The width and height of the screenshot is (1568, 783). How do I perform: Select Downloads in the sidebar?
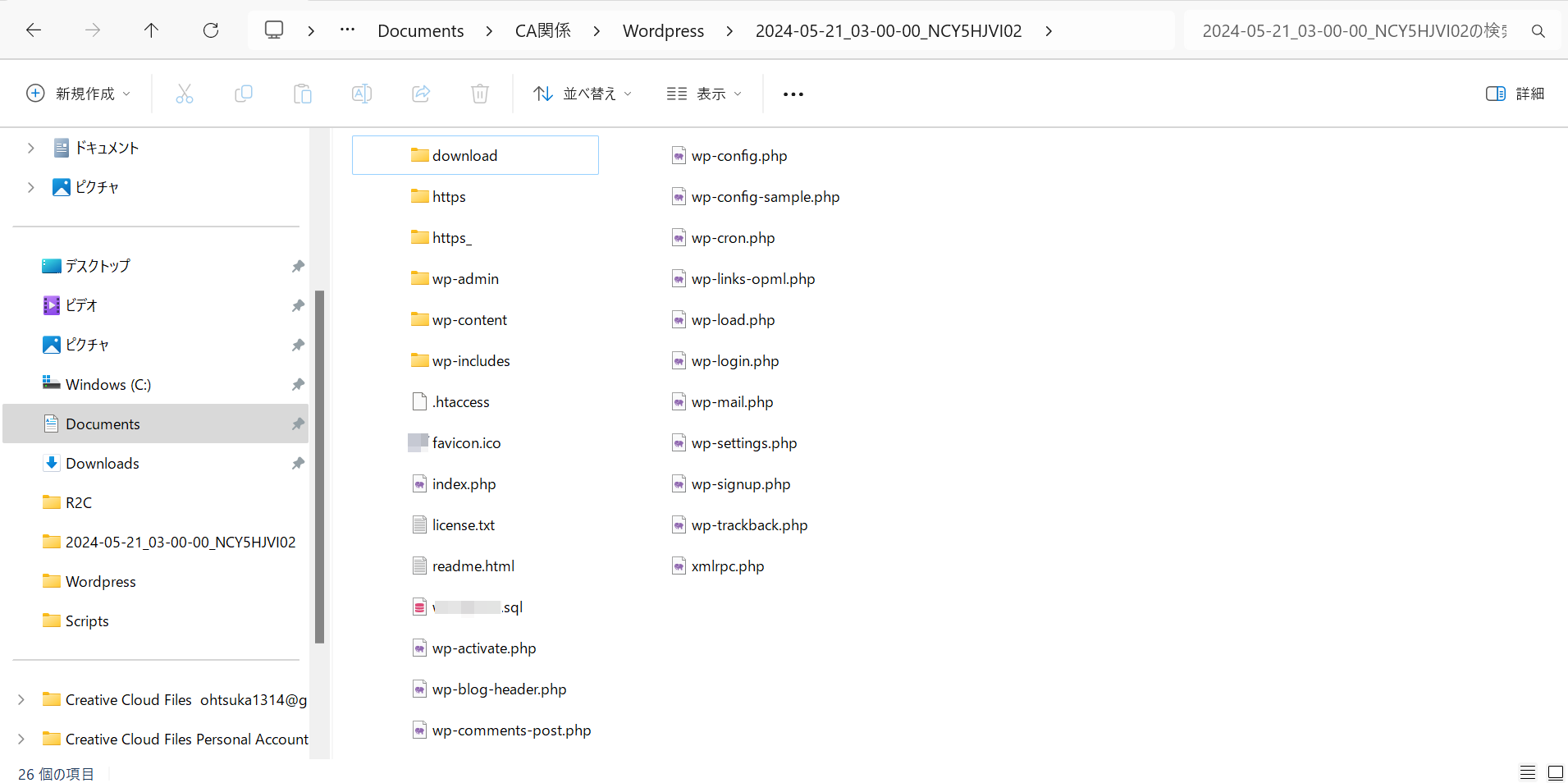tap(102, 463)
